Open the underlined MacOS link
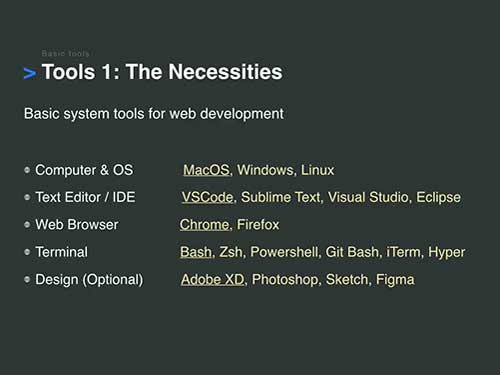This screenshot has width=500, height=375. coord(206,170)
